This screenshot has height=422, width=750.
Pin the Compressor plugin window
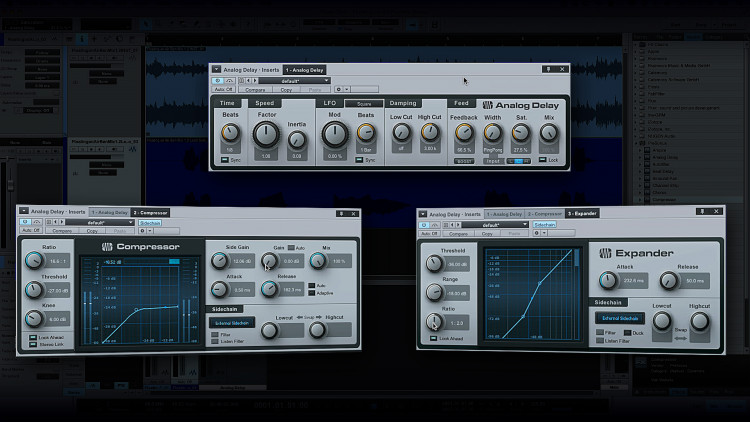[x=341, y=213]
